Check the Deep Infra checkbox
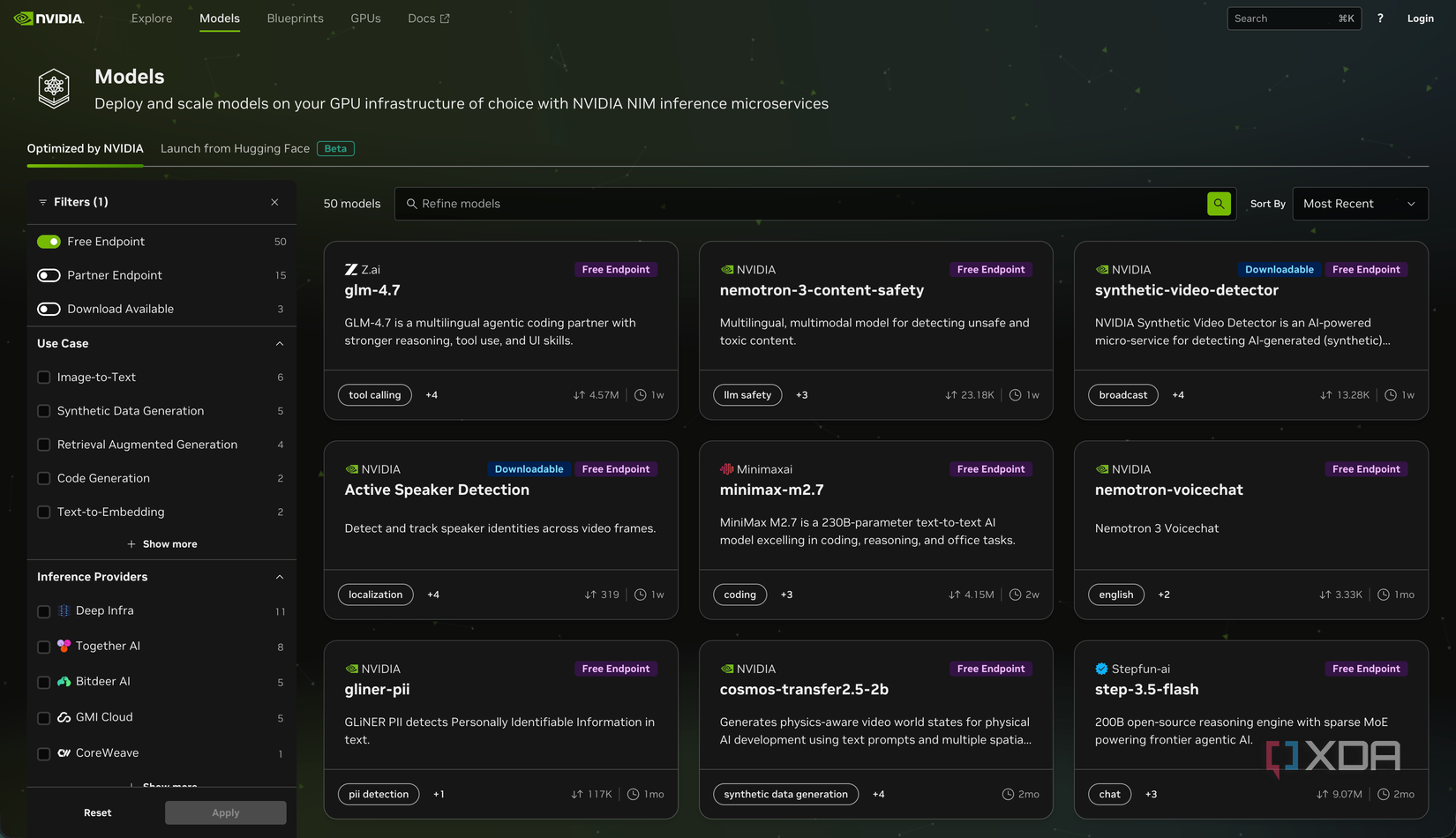Screen dimensions: 1456x838 (43, 611)
